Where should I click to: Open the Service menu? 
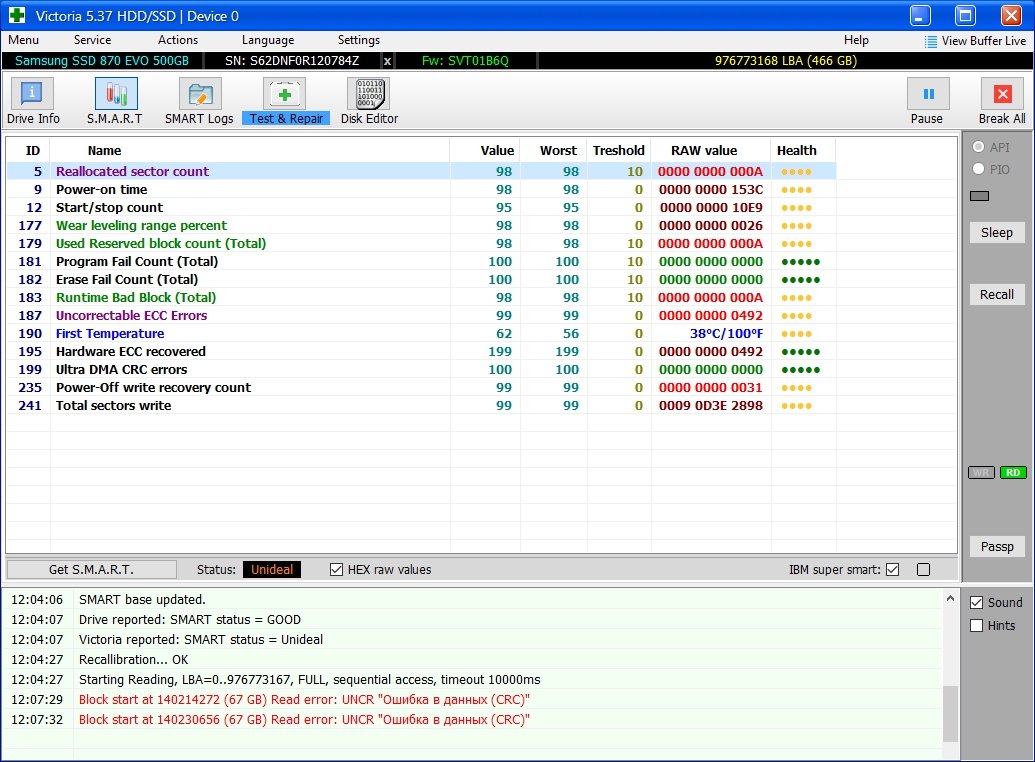tap(92, 40)
